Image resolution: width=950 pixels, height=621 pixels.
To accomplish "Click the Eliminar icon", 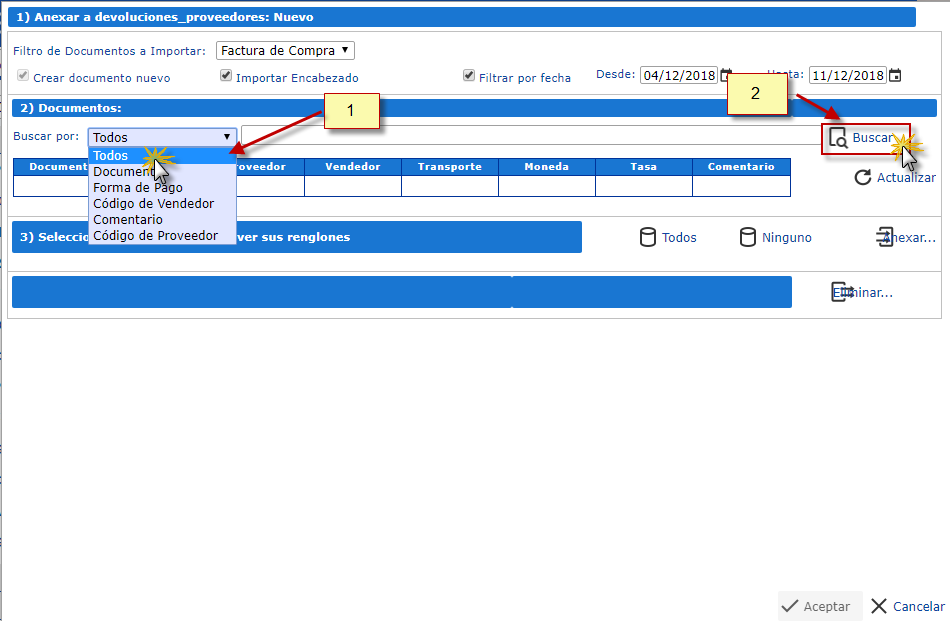I will (842, 292).
